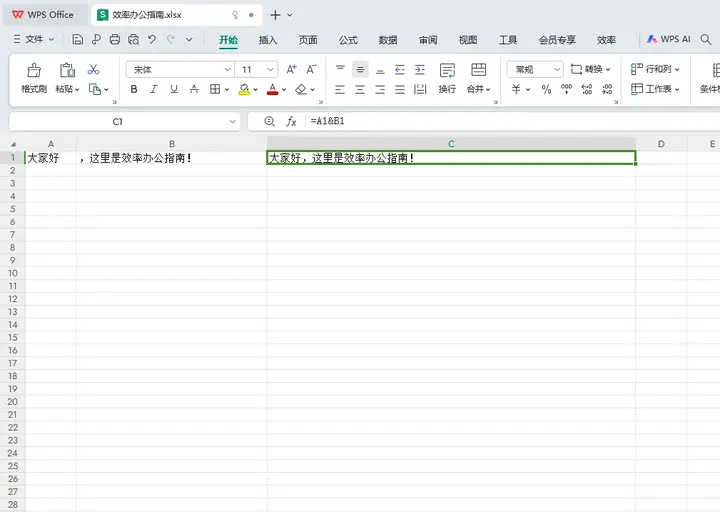
Task: Switch to the 视图 View tab
Action: click(x=468, y=40)
